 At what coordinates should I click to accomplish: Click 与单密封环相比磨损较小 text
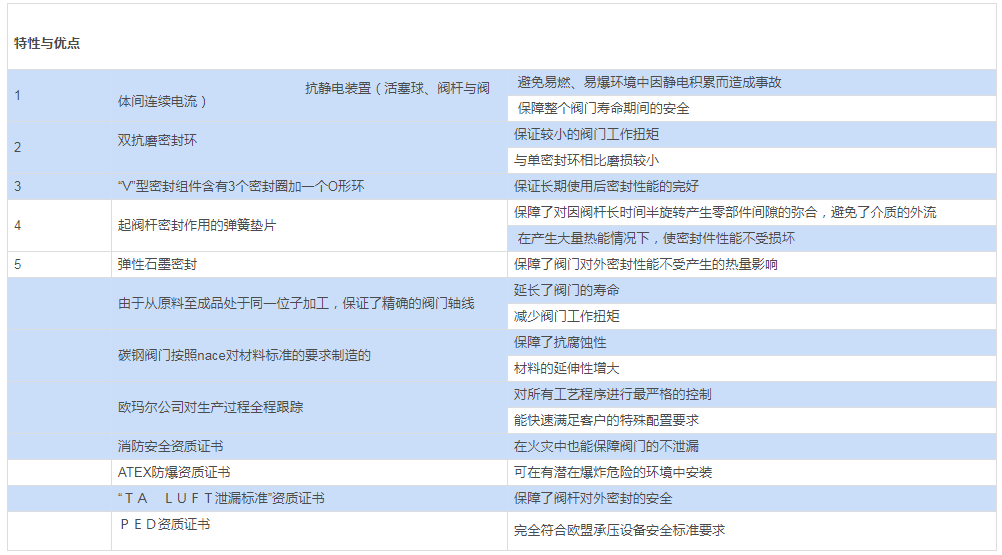(x=586, y=160)
